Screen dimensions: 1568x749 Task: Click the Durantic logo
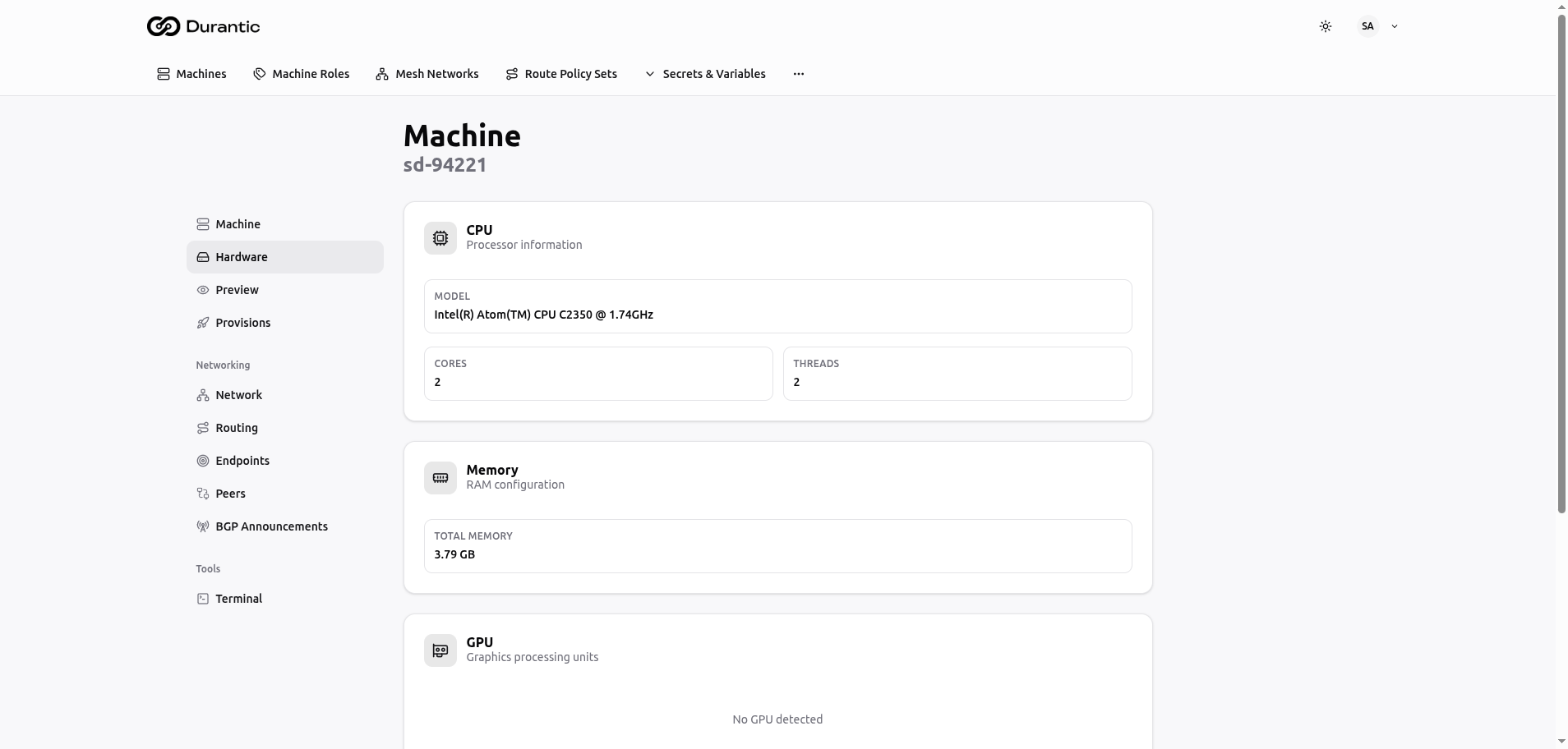pyautogui.click(x=202, y=25)
